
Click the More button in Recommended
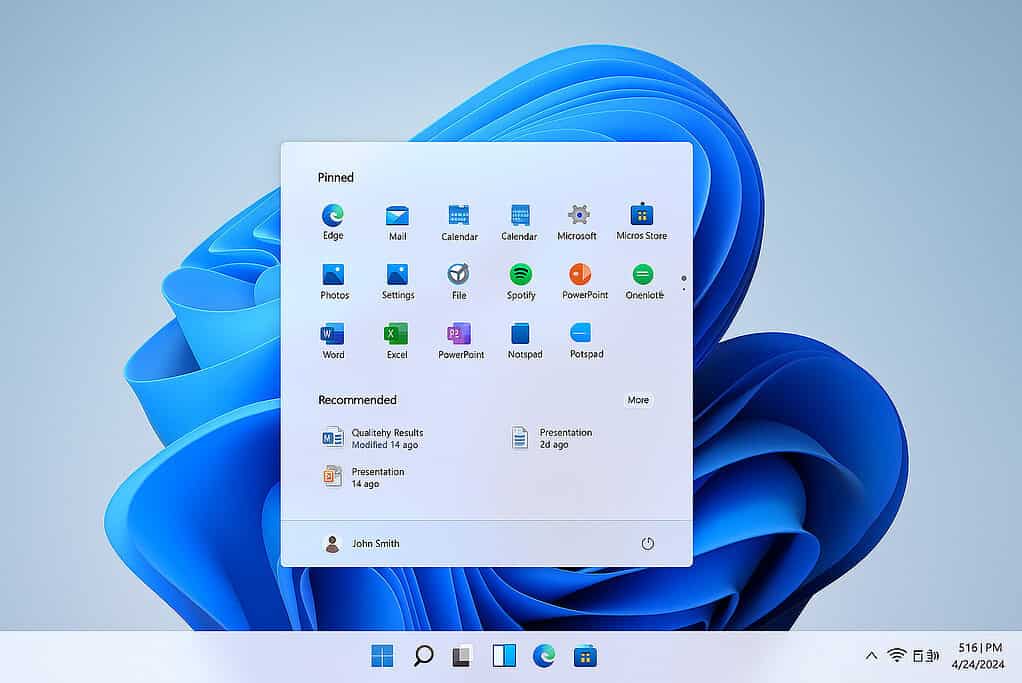[x=638, y=400]
